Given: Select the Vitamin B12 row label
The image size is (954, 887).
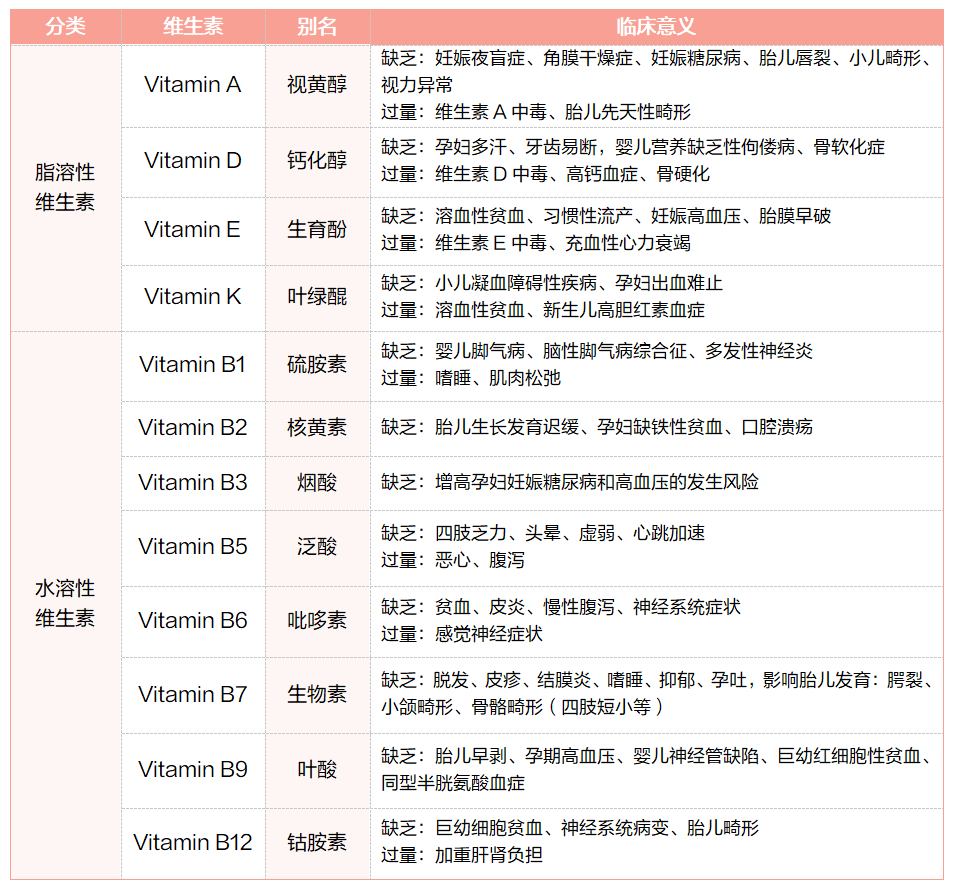Looking at the screenshot, I should click(x=192, y=843).
